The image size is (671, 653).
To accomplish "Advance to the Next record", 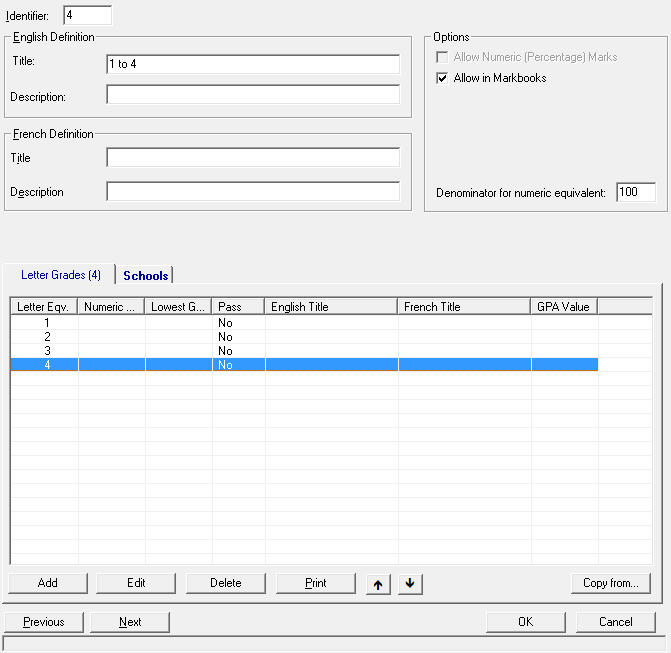I will coord(130,622).
